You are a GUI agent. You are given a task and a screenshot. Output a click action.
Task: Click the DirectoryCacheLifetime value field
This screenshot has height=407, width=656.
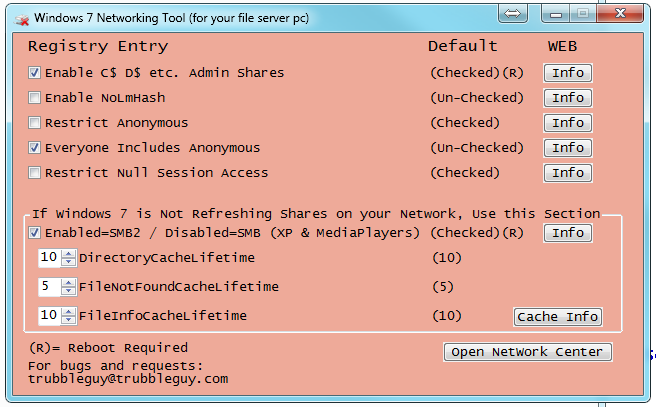[49, 258]
